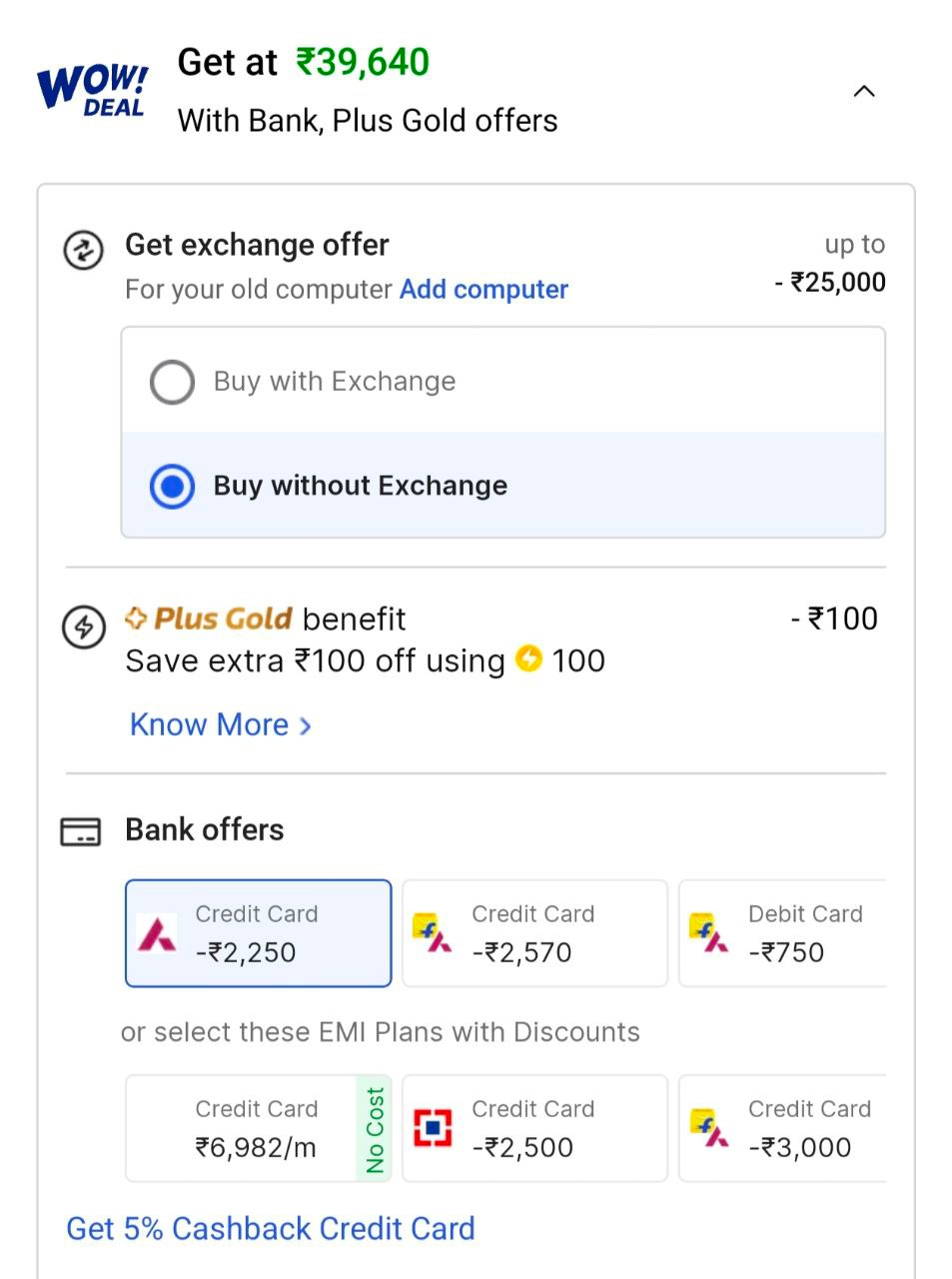Image resolution: width=952 pixels, height=1279 pixels.
Task: Expand Know More about Plus Gold
Action: 220,724
